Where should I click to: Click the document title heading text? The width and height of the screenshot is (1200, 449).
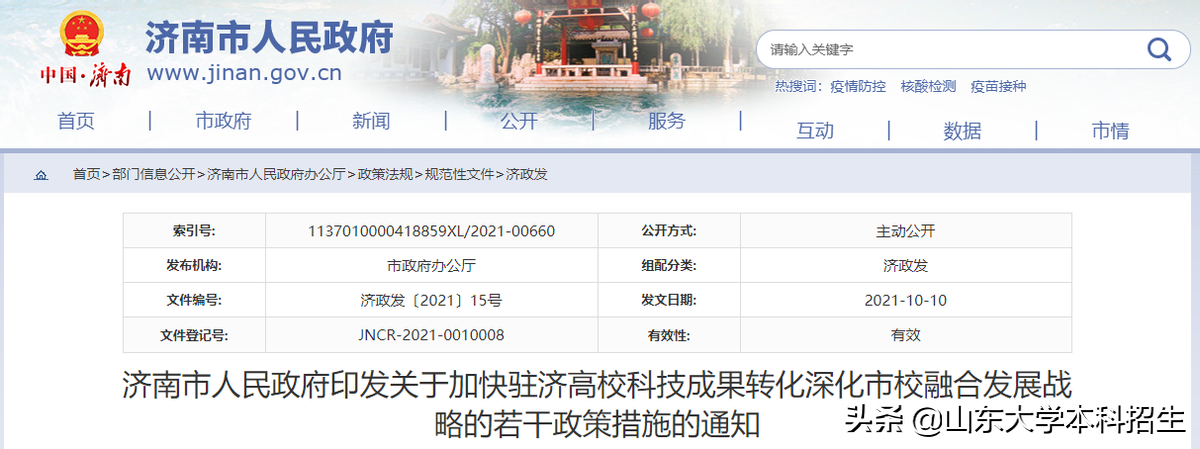click(x=597, y=404)
